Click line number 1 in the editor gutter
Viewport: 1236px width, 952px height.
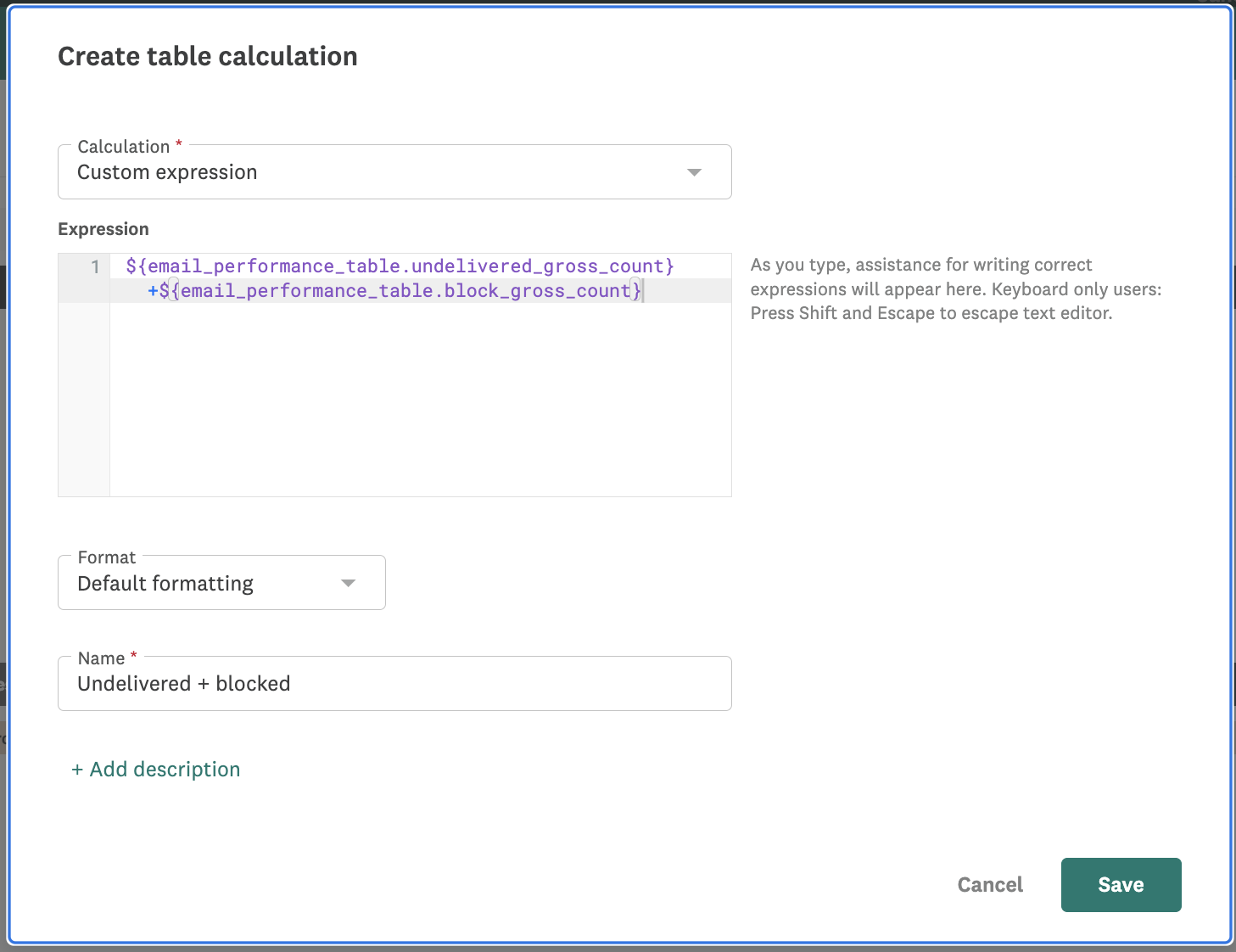95,267
